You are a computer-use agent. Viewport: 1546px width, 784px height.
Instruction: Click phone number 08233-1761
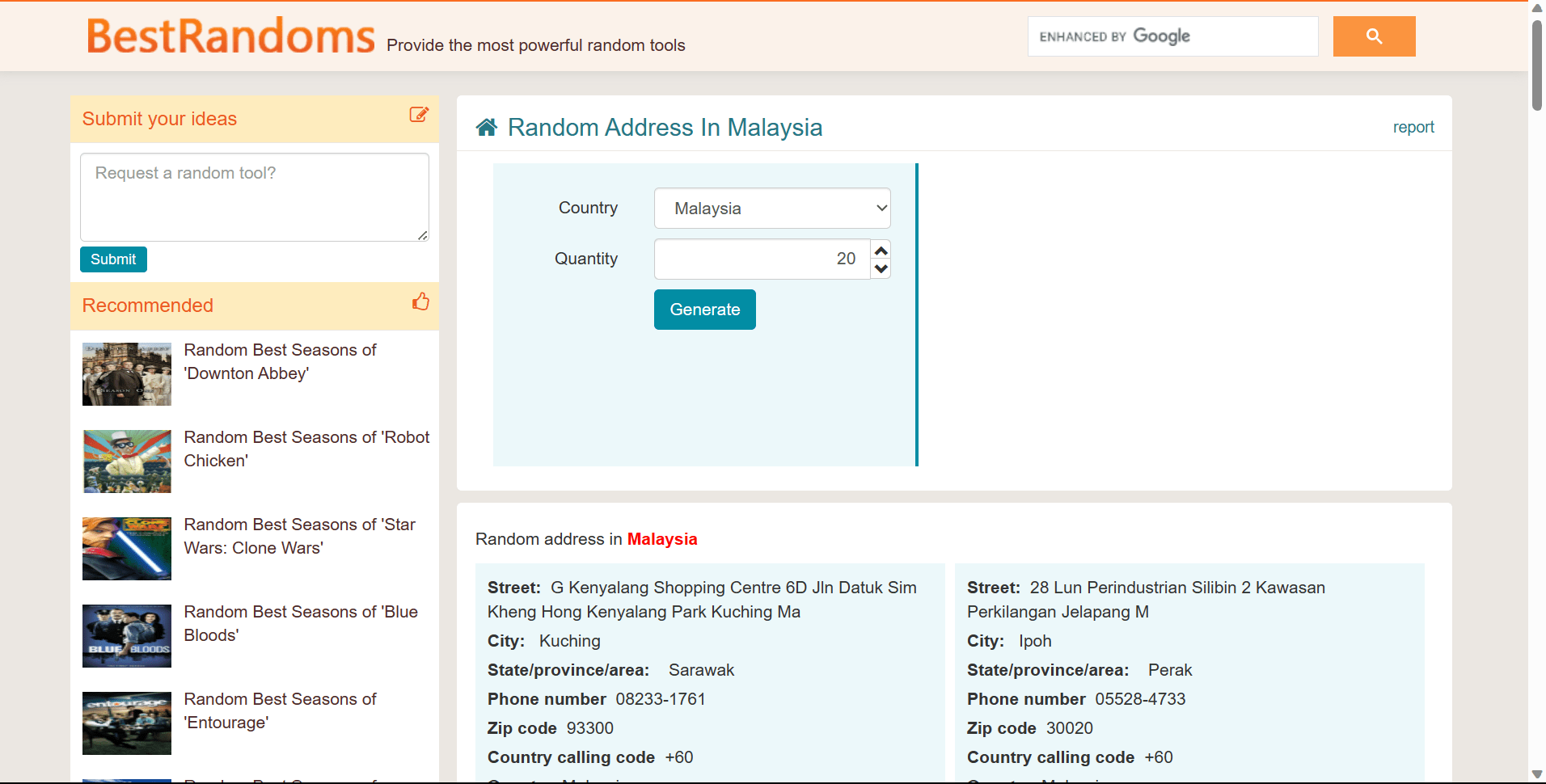[661, 699]
